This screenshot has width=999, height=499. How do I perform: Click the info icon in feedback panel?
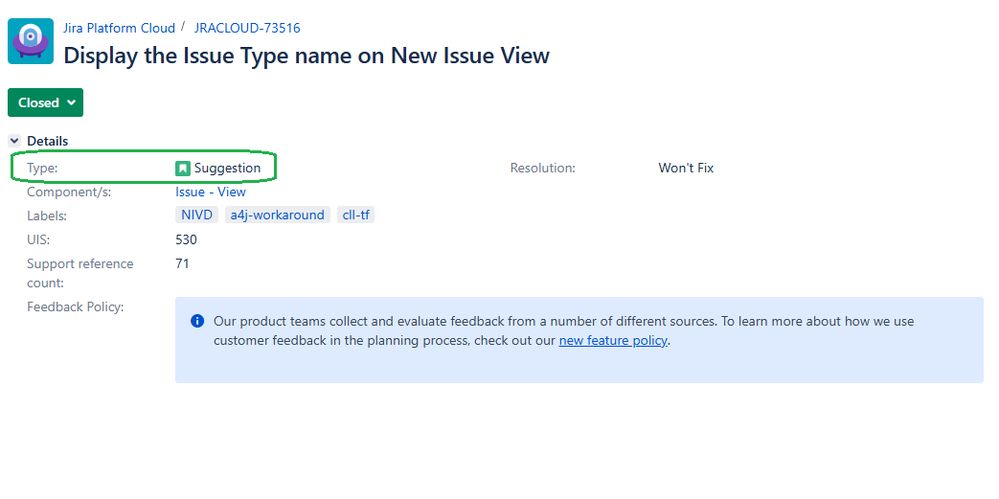[x=198, y=321]
